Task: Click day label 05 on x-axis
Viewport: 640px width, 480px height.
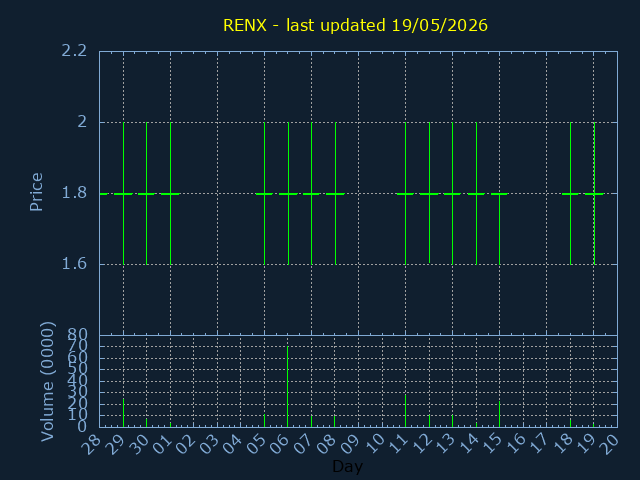Action: click(x=256, y=444)
